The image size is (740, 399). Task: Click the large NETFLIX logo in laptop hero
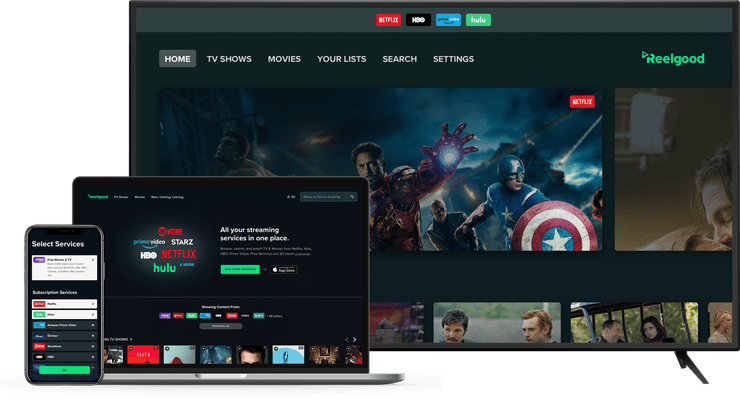(178, 254)
